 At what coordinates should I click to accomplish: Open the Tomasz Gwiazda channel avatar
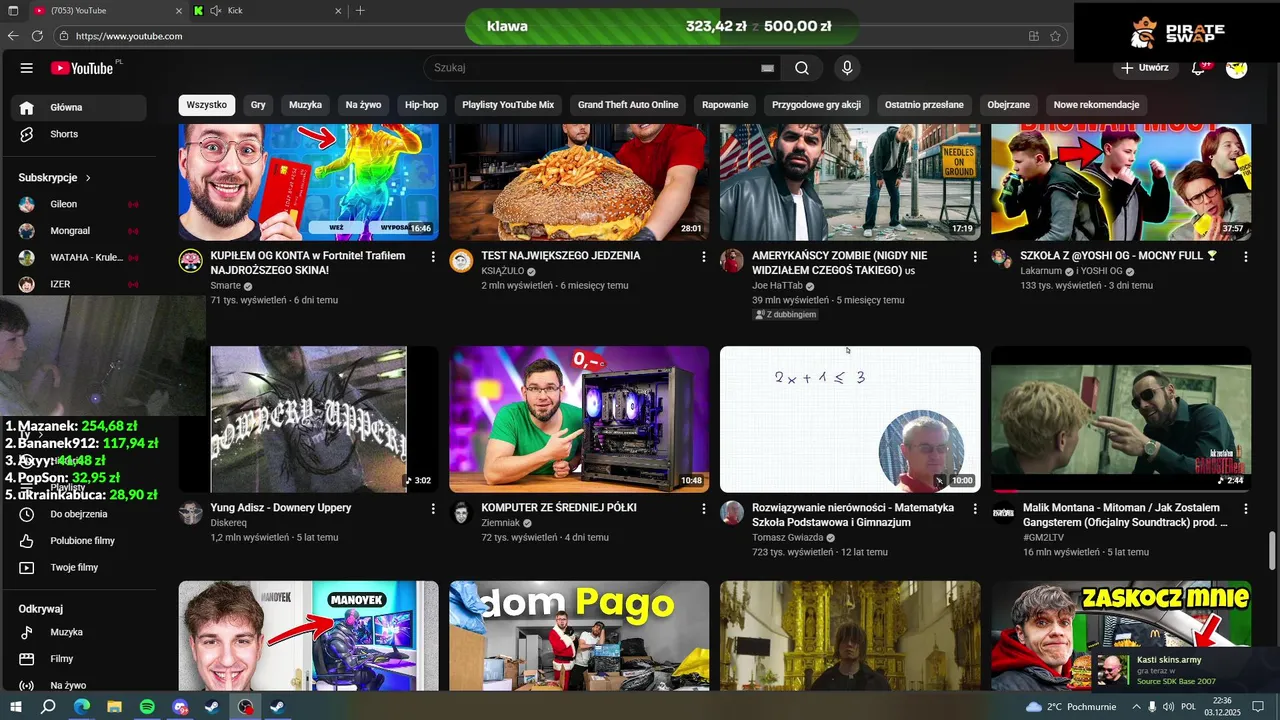point(732,514)
